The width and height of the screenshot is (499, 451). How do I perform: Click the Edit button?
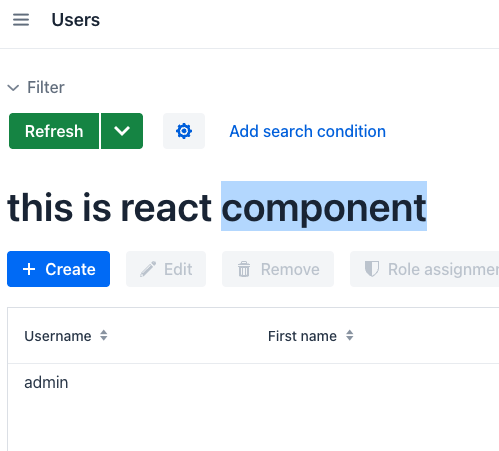tap(166, 269)
